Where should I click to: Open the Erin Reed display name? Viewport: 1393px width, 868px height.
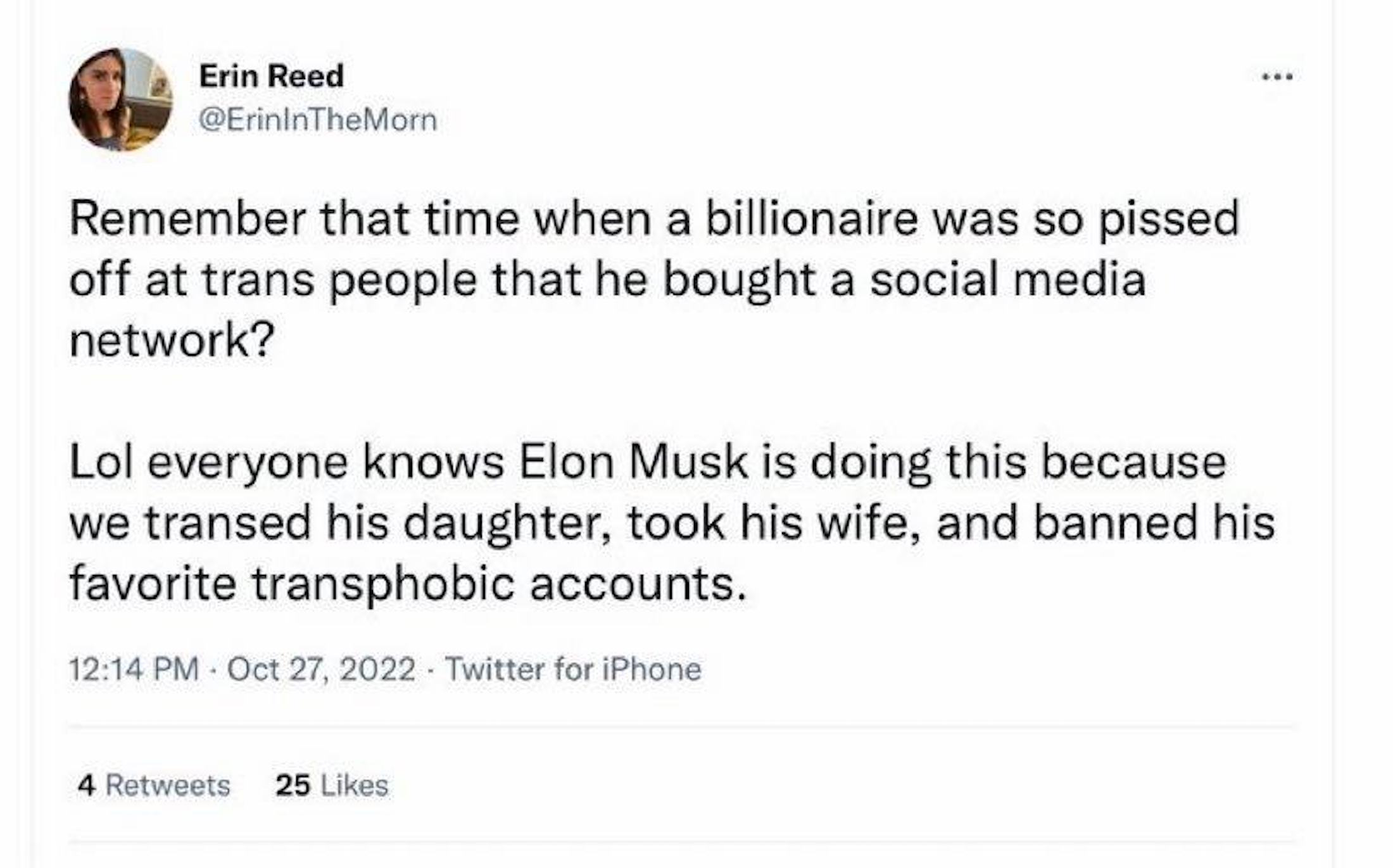pos(271,76)
